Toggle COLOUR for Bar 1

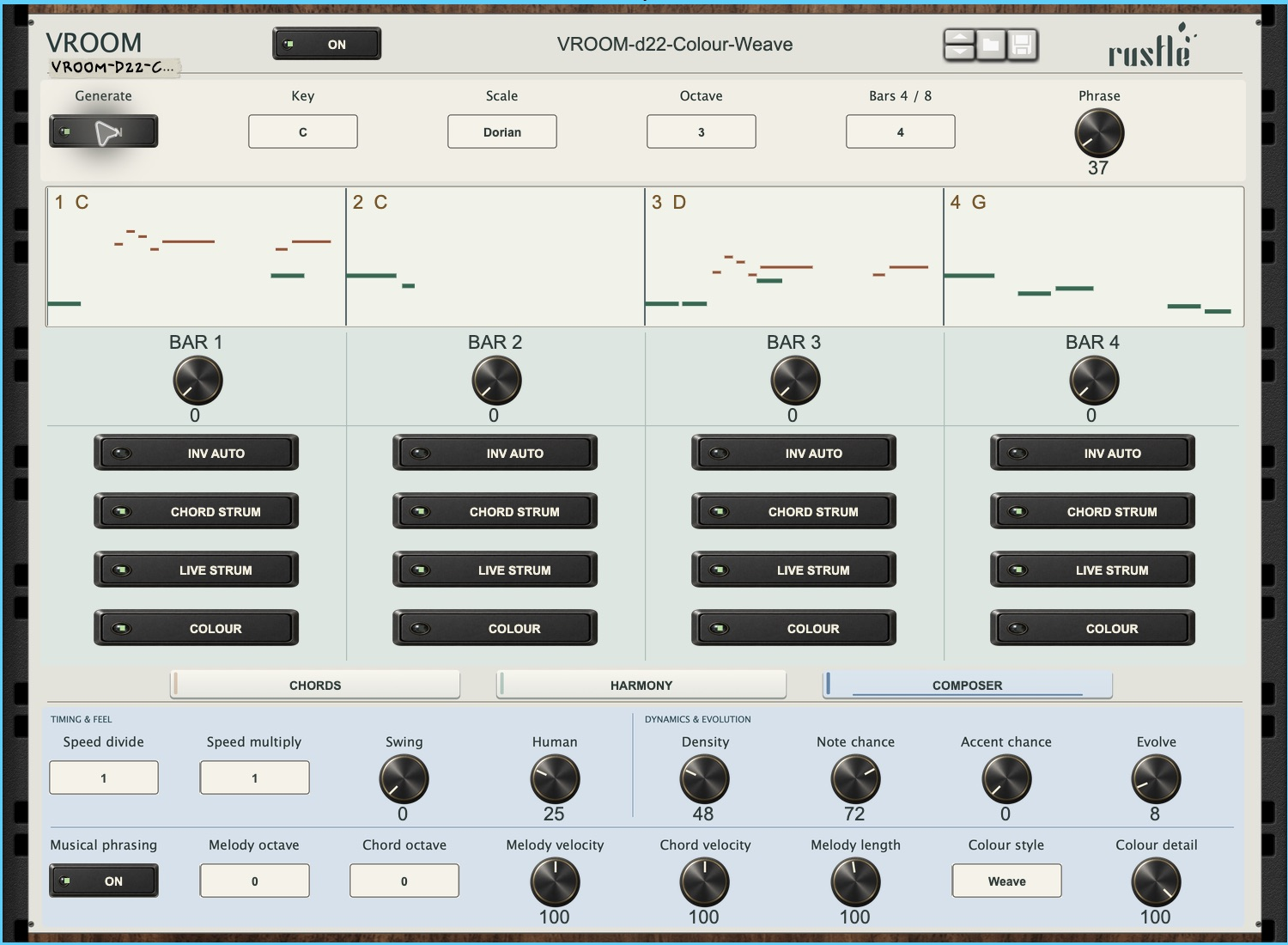click(x=197, y=628)
